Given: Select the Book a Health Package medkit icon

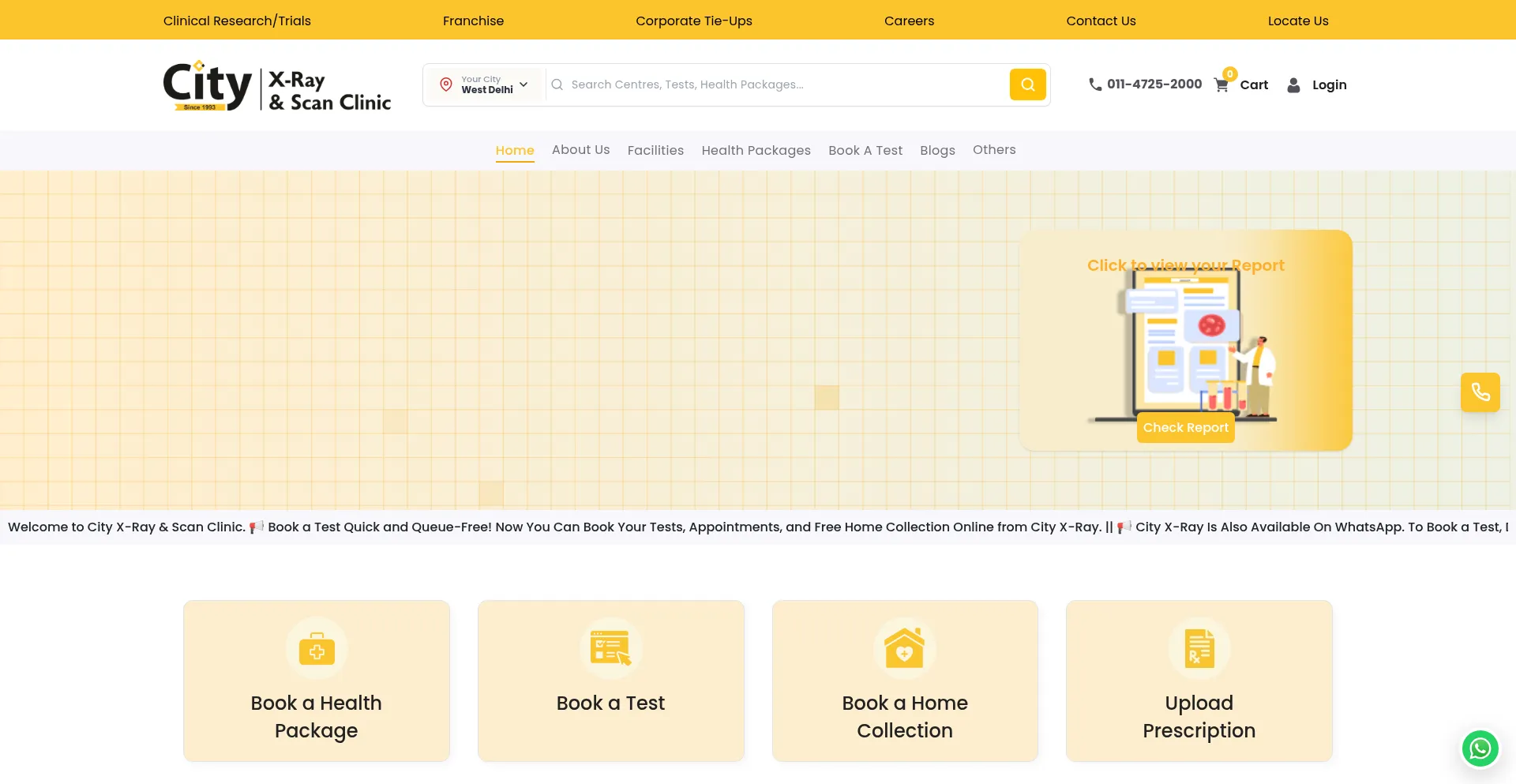Looking at the screenshot, I should 317,649.
